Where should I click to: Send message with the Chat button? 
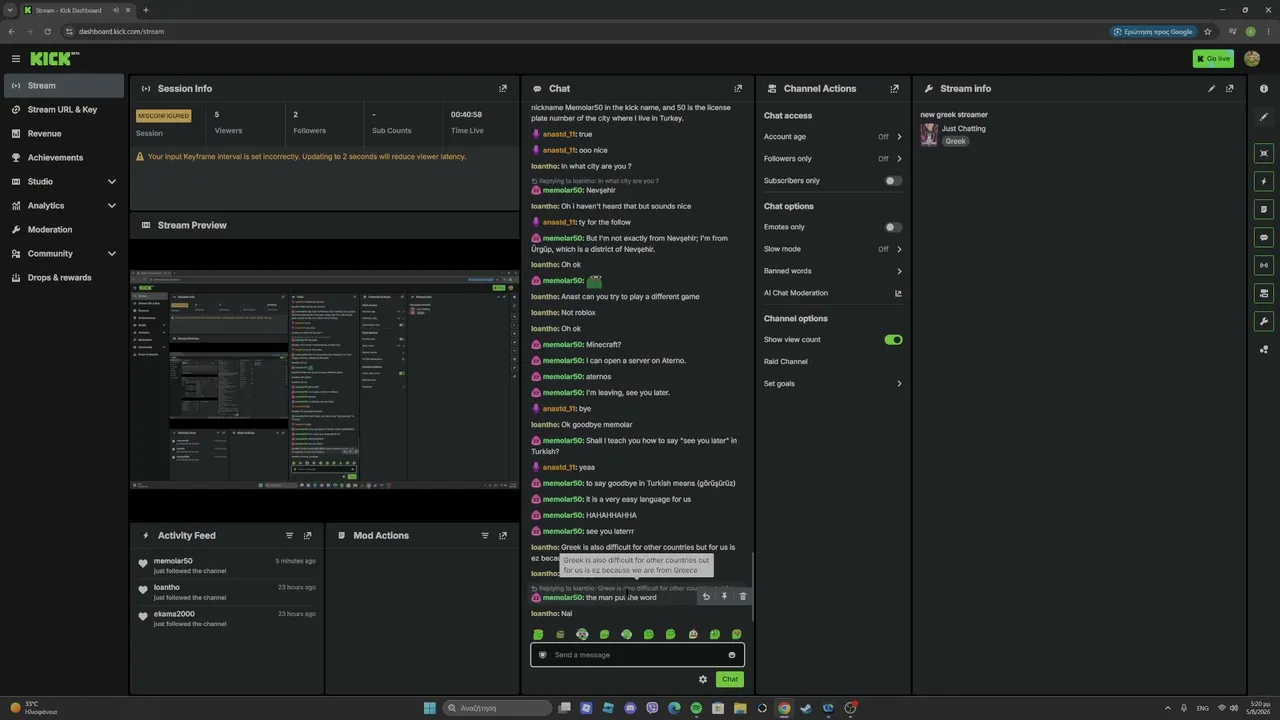[730, 680]
